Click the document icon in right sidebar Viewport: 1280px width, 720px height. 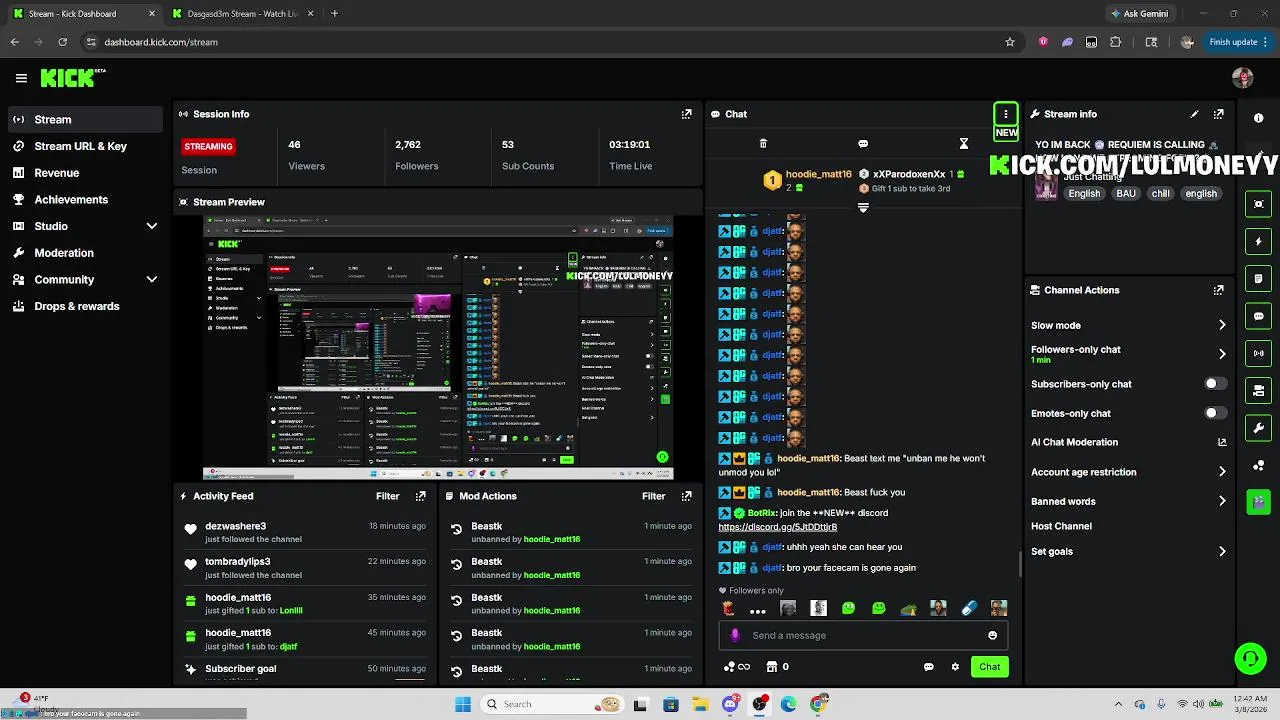pyautogui.click(x=1258, y=279)
